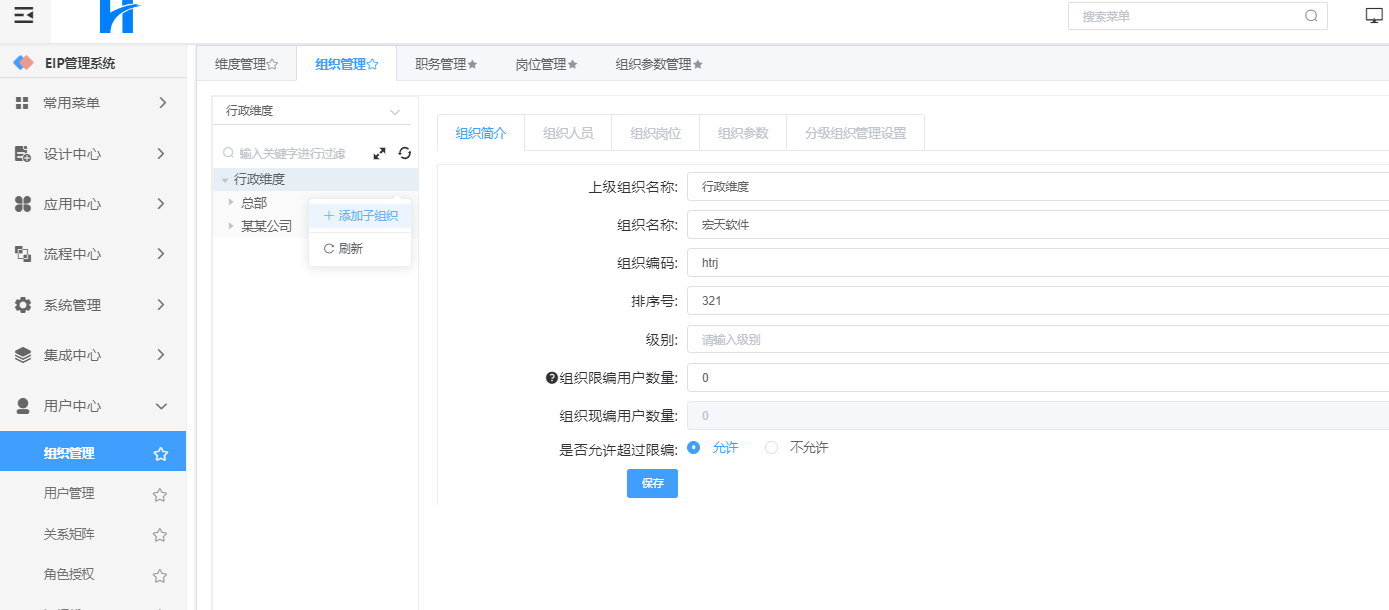Select 总部 in organization tree
Screen dimensions: 1389x610
click(254, 202)
